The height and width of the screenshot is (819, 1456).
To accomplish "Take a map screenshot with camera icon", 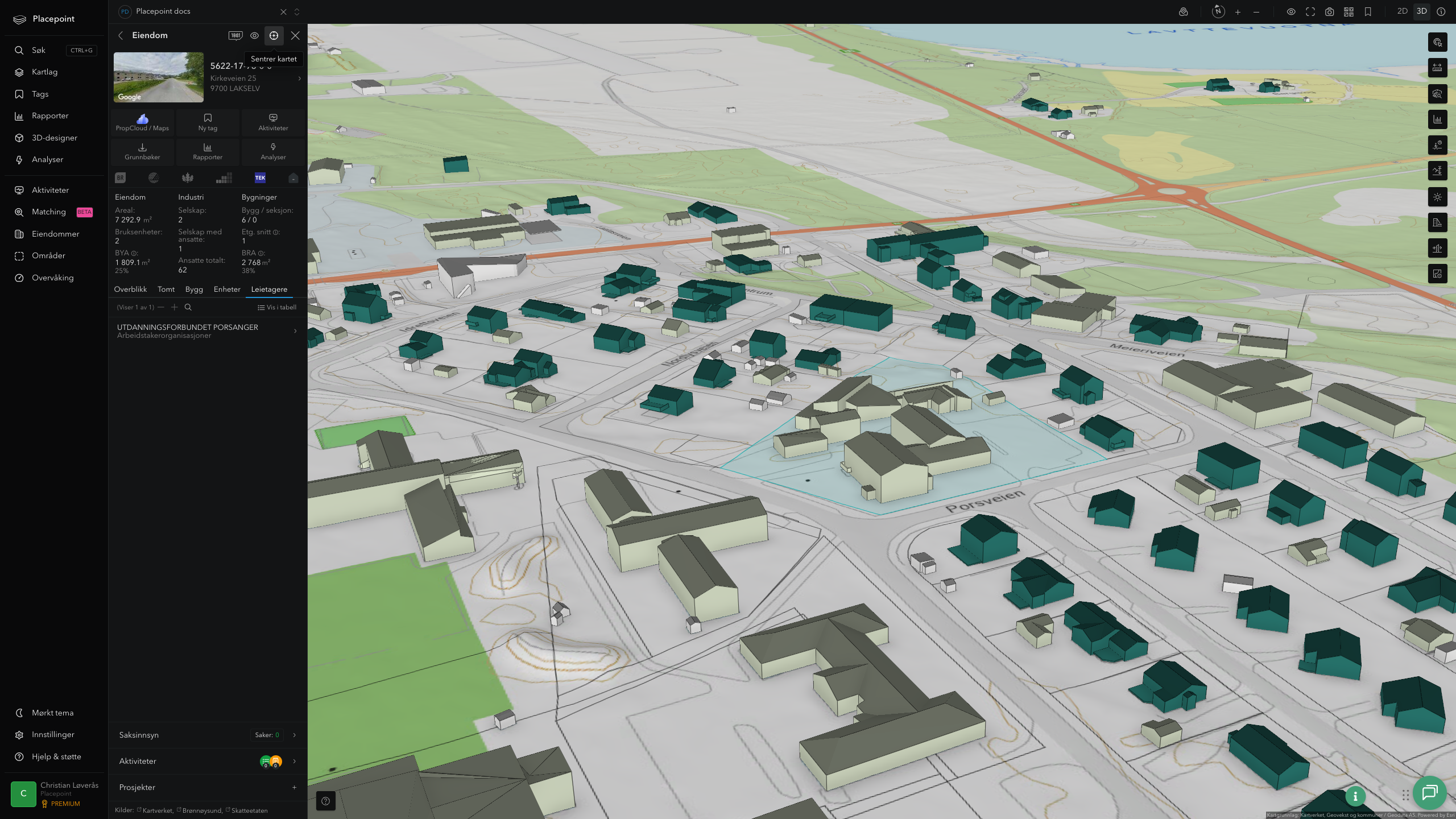I will pos(1329,12).
